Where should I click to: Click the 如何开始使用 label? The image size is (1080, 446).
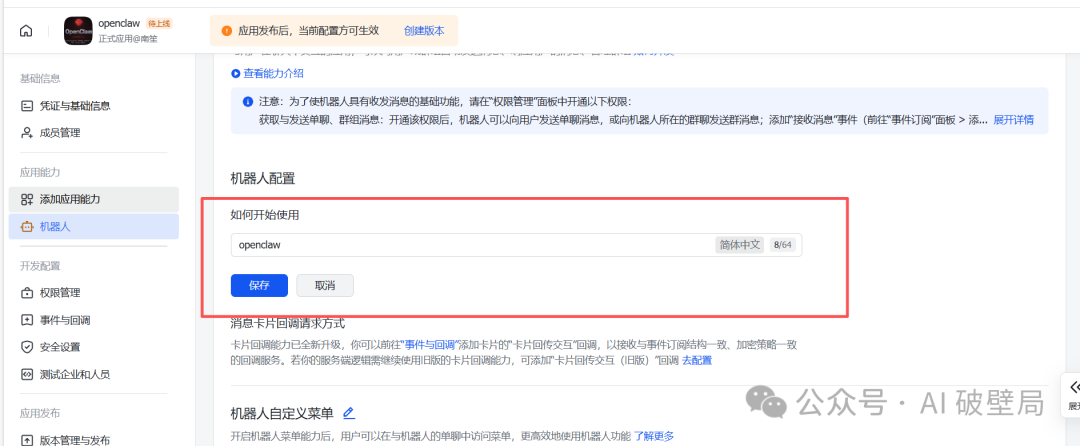coord(265,214)
